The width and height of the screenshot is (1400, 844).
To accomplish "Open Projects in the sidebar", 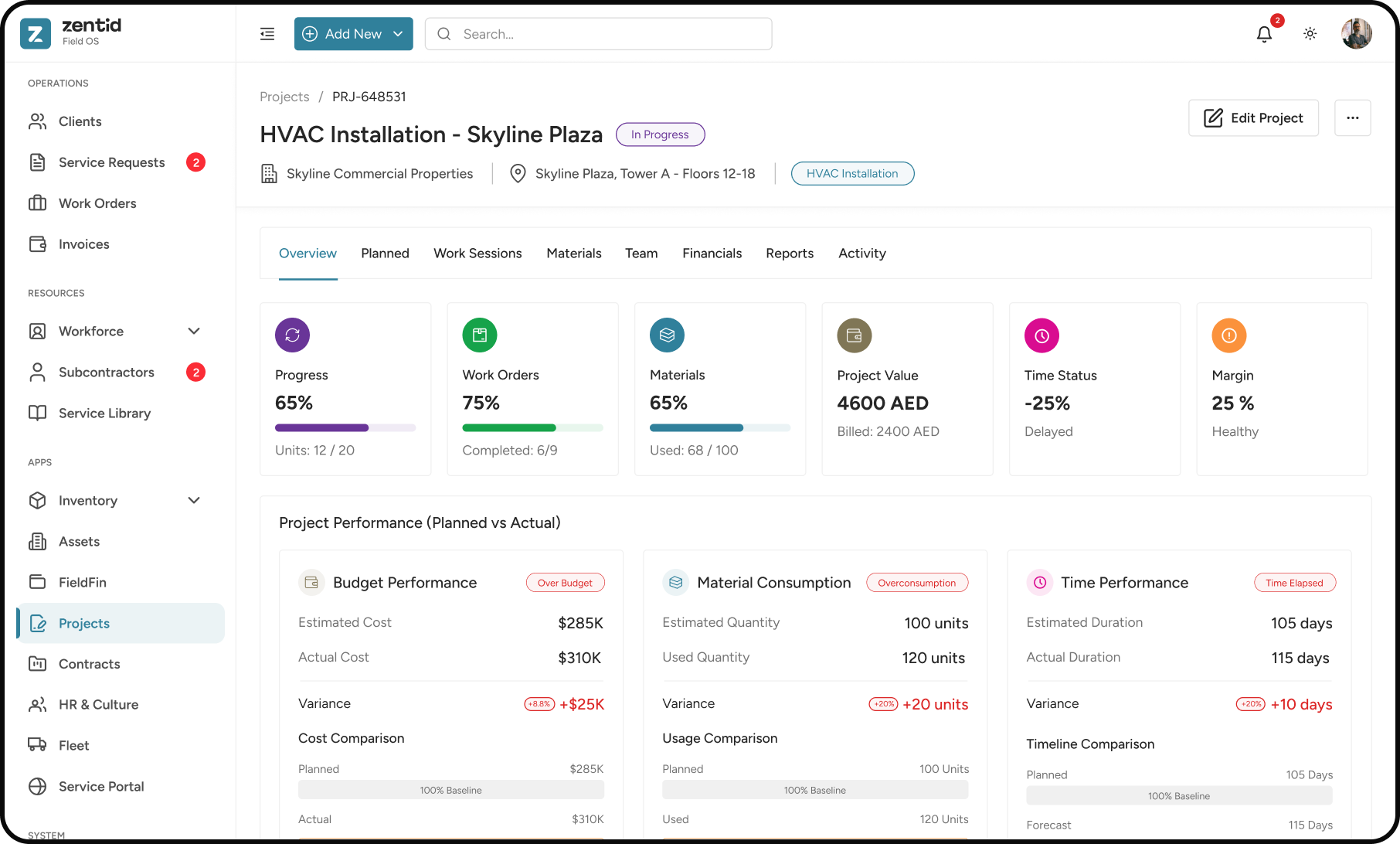I will 121,624.
